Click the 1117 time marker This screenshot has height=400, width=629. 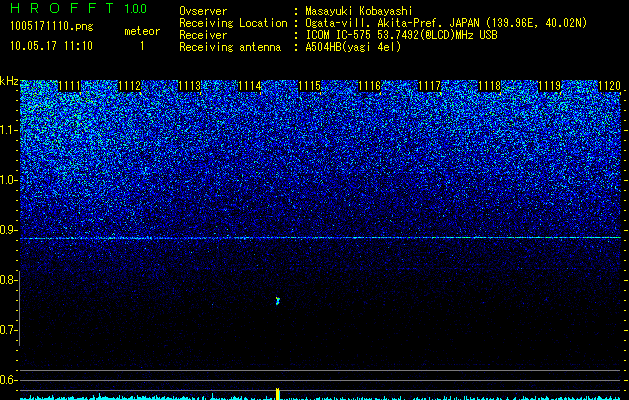point(430,86)
